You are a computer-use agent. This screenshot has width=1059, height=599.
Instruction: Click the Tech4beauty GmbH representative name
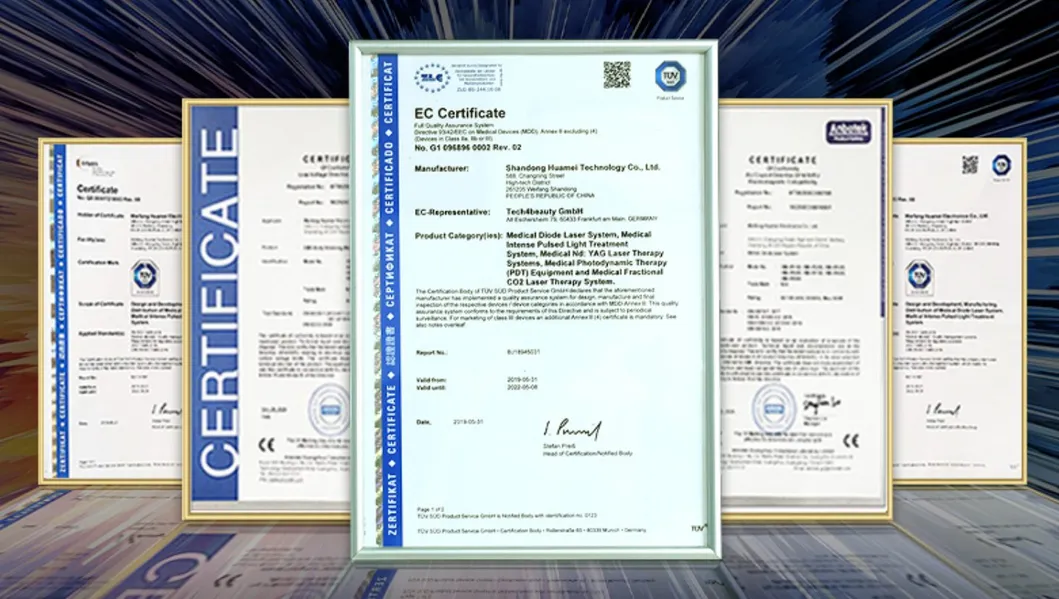[x=545, y=211]
